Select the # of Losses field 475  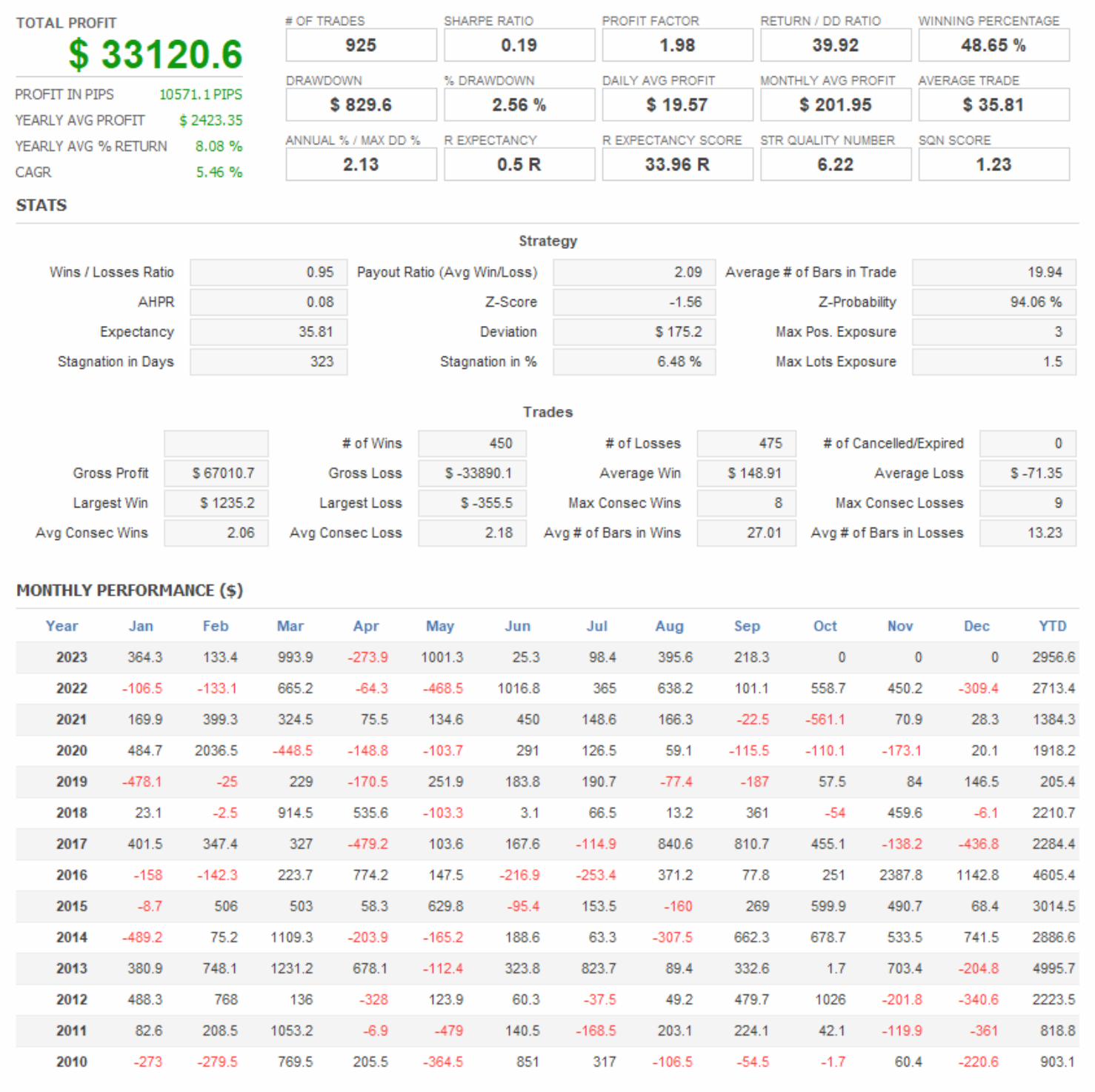coord(746,443)
